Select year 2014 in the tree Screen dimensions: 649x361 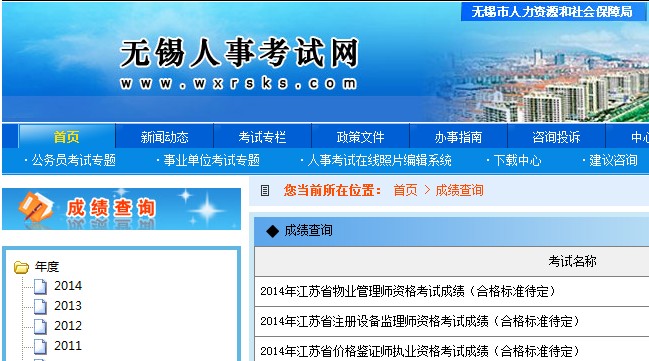pos(68,286)
